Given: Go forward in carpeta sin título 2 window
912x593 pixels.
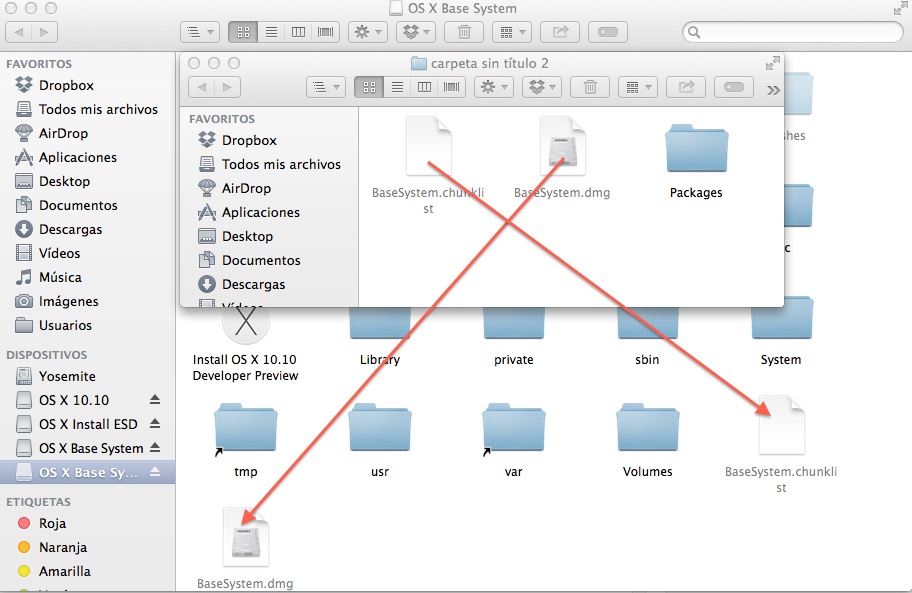Looking at the screenshot, I should click(x=227, y=87).
